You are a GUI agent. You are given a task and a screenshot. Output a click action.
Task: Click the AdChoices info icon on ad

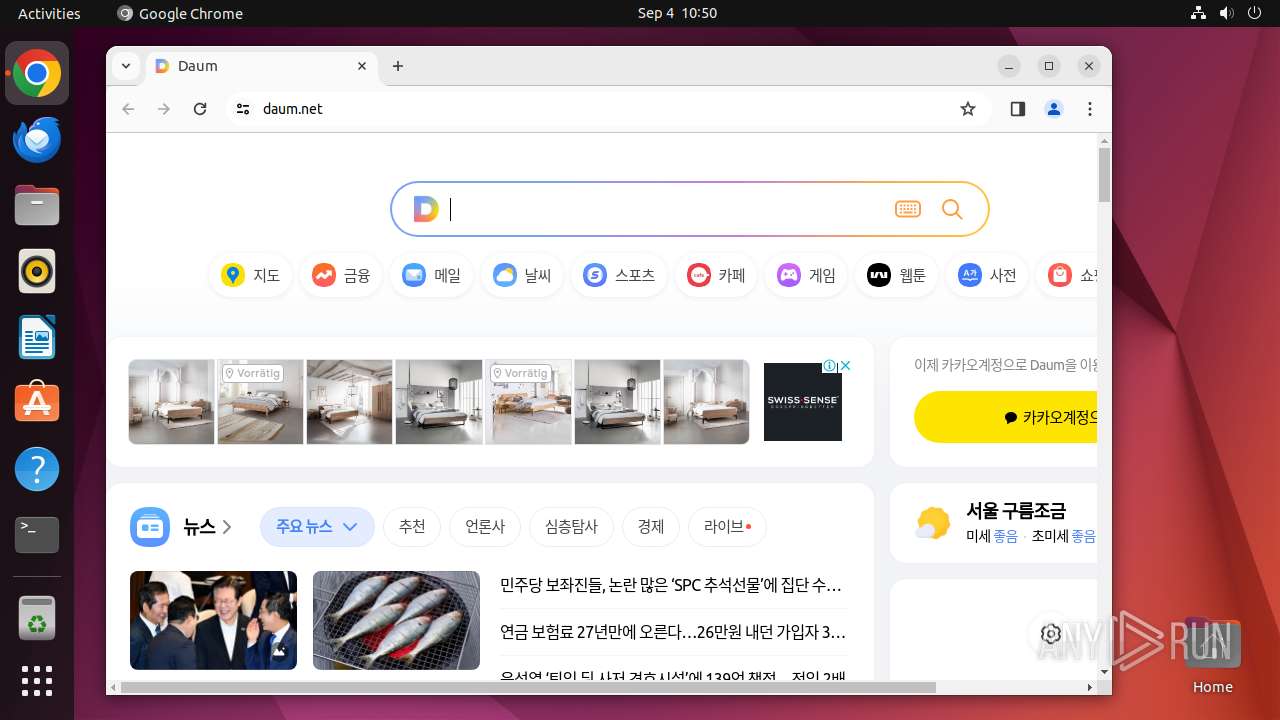point(830,366)
